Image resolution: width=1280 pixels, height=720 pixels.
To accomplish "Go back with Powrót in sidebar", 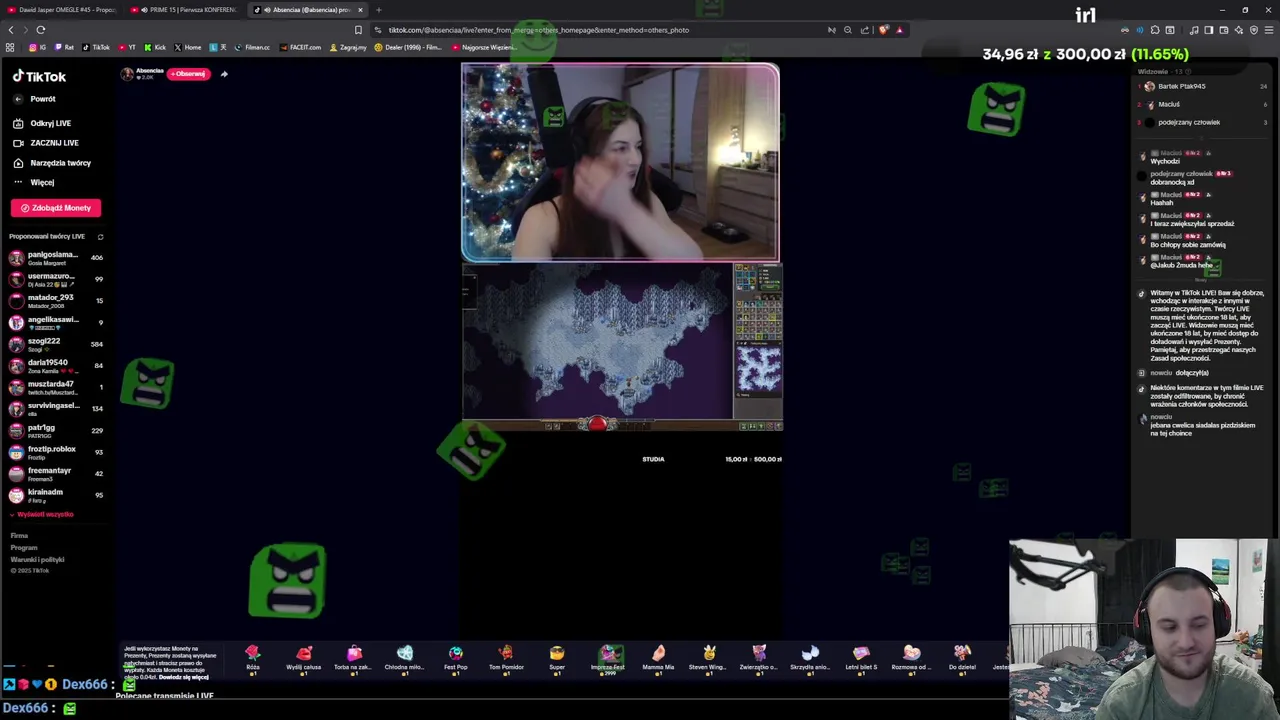I will click(35, 99).
